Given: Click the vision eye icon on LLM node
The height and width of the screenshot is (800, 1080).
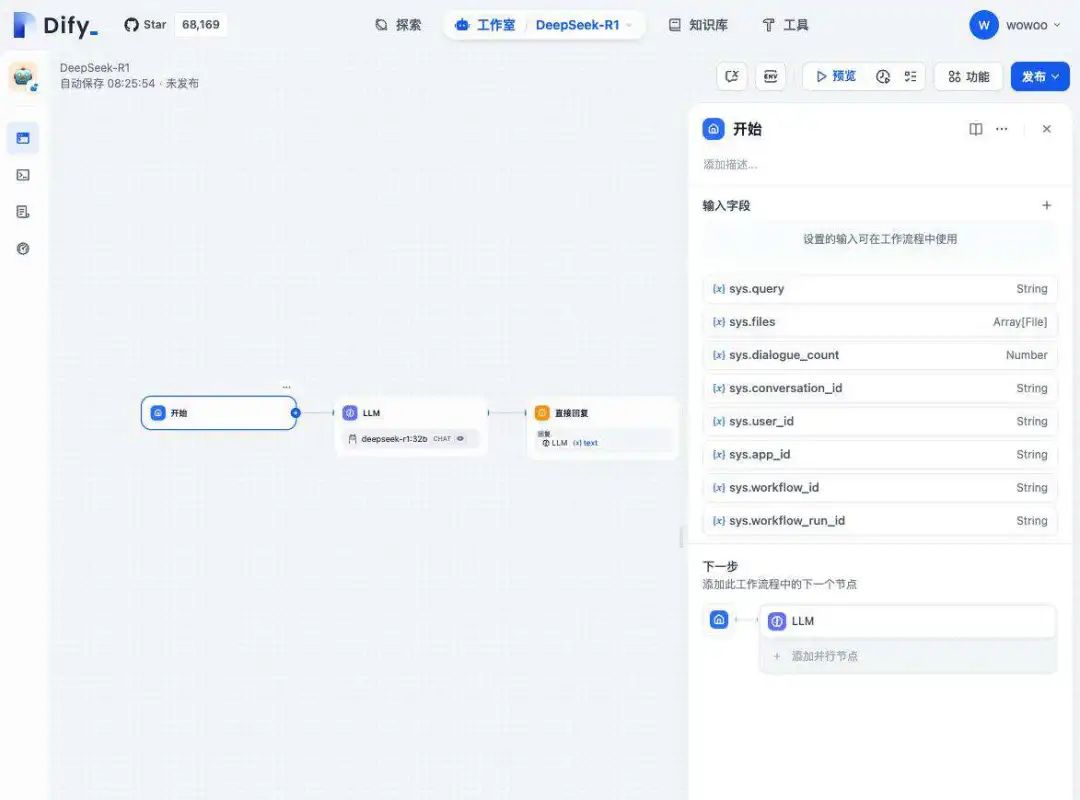Looking at the screenshot, I should tap(460, 439).
